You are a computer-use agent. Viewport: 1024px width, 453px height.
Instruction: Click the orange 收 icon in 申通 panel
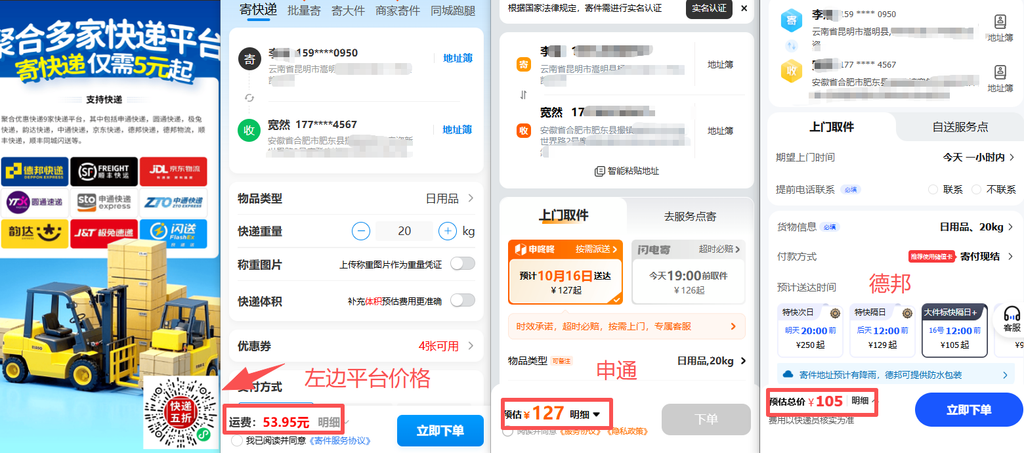click(524, 131)
